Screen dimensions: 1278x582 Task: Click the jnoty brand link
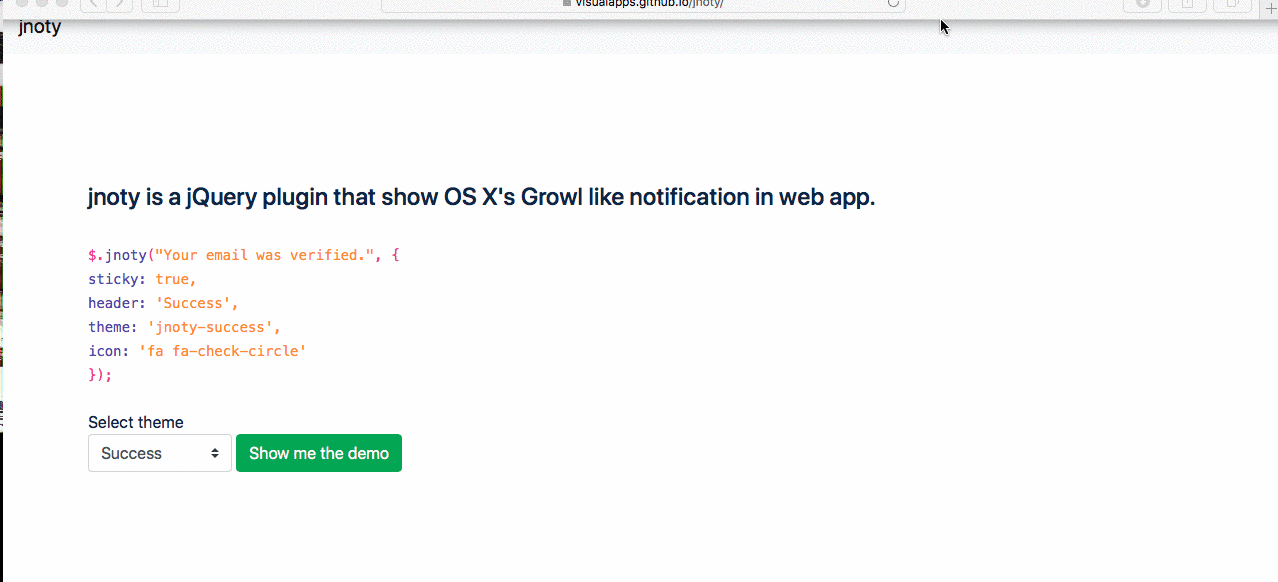click(40, 27)
